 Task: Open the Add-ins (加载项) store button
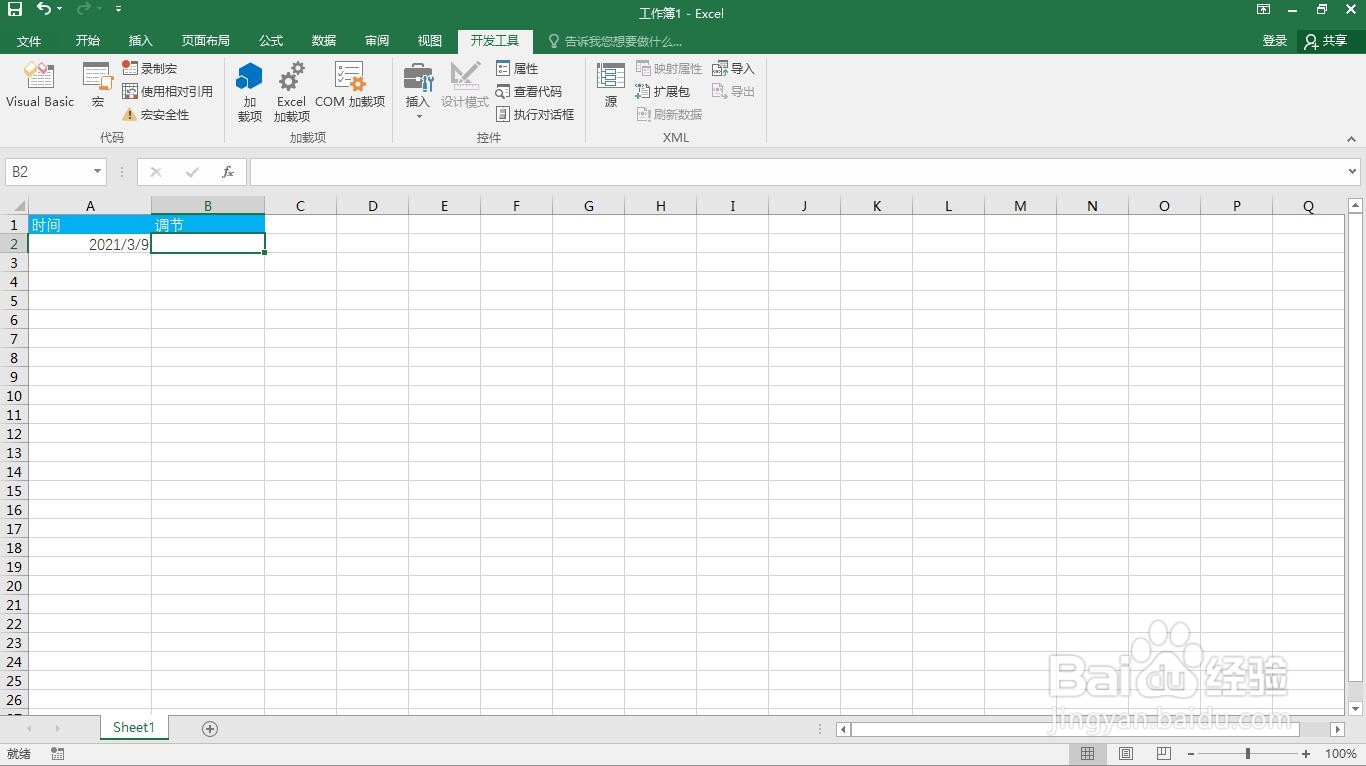(x=250, y=92)
